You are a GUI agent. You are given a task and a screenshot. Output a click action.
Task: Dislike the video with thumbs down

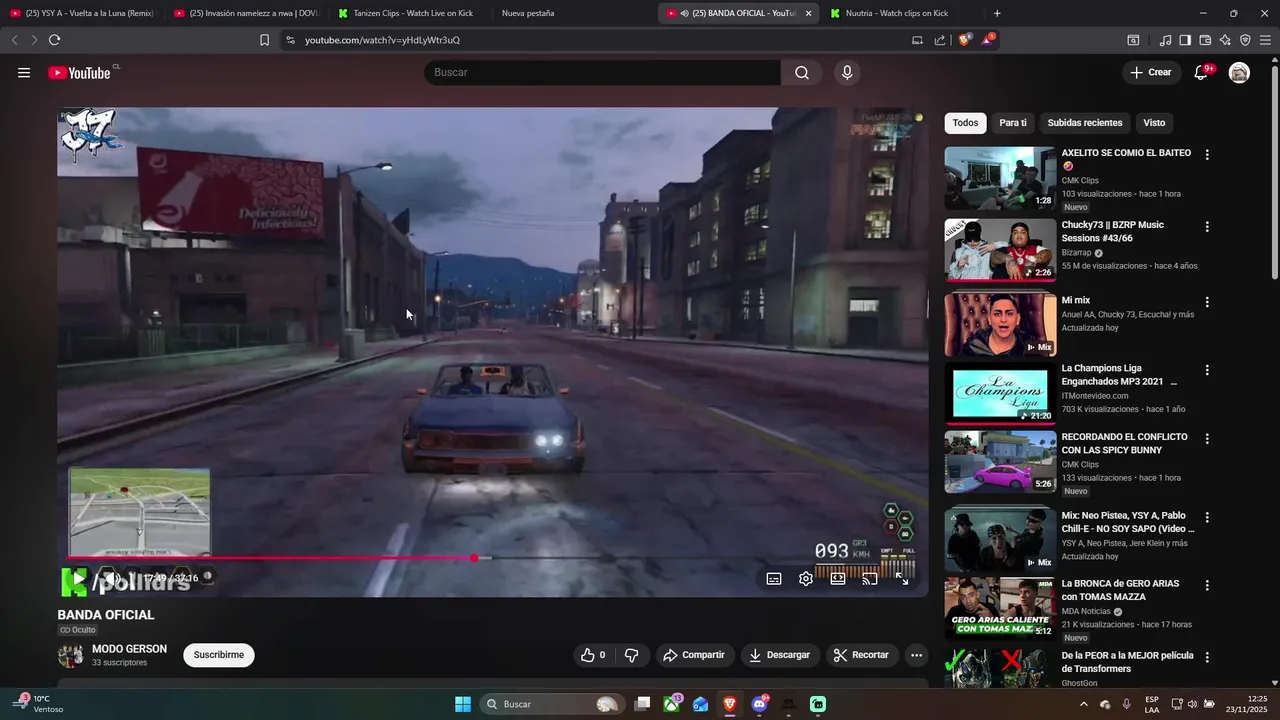[631, 655]
